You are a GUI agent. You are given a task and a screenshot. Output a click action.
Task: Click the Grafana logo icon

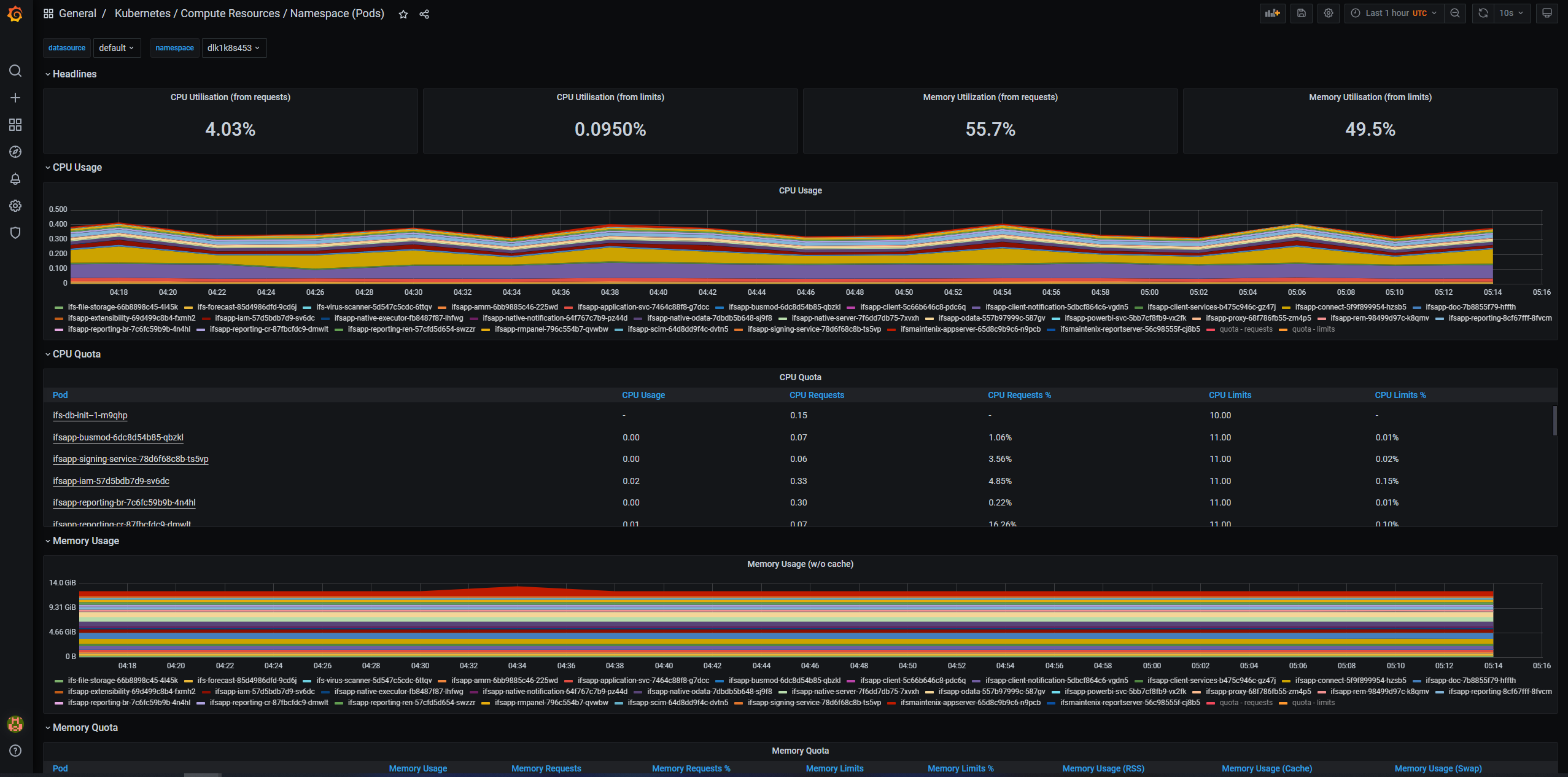click(x=15, y=14)
